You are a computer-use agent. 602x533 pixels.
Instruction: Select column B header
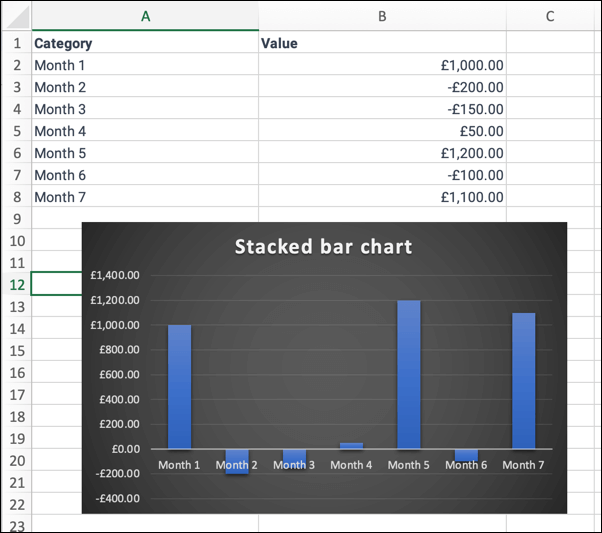(382, 16)
